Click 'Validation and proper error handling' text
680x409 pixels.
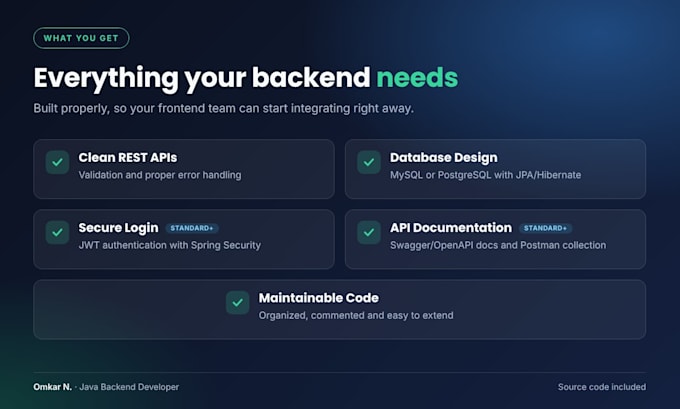(160, 175)
